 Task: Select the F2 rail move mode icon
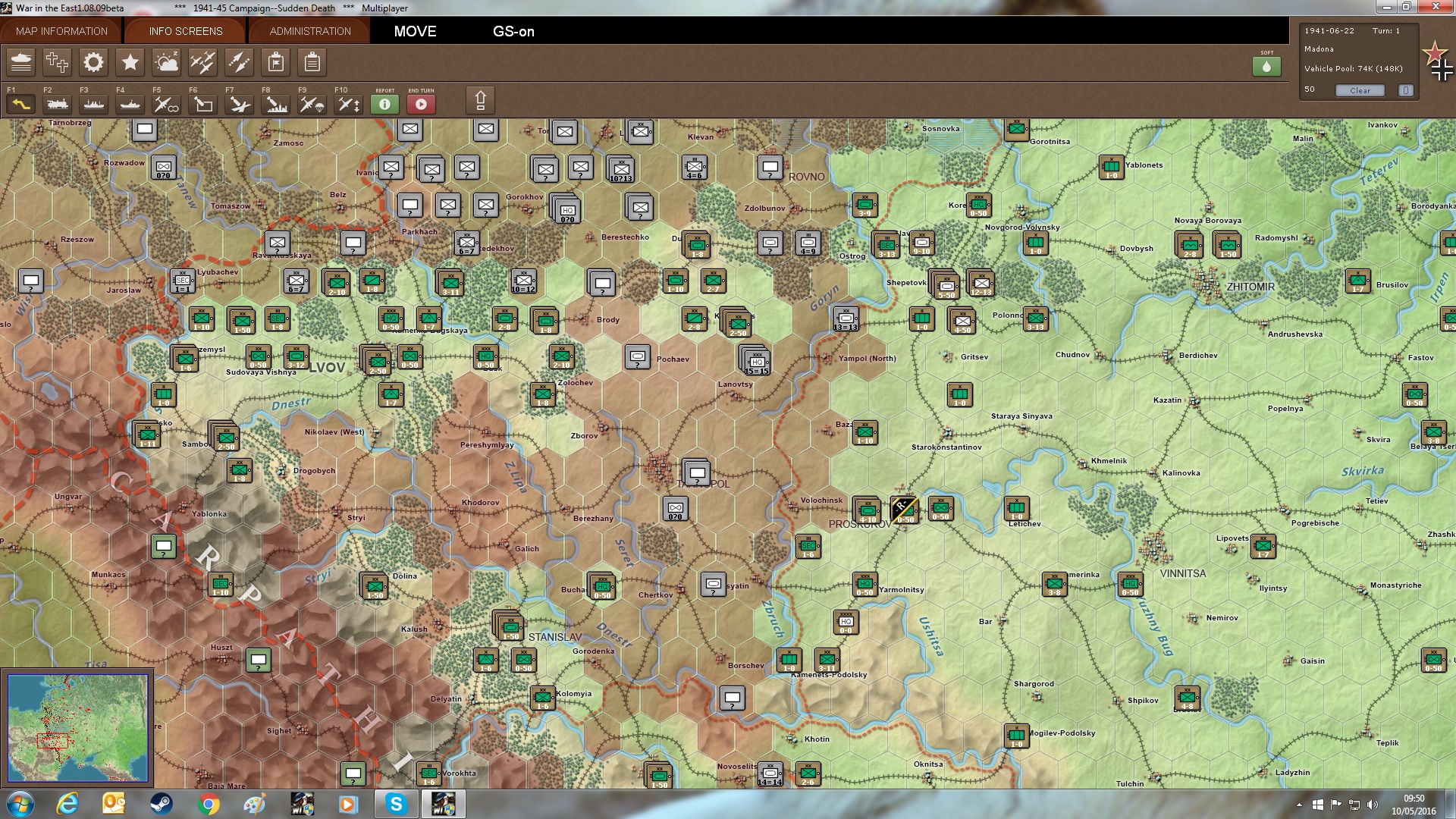[x=57, y=105]
